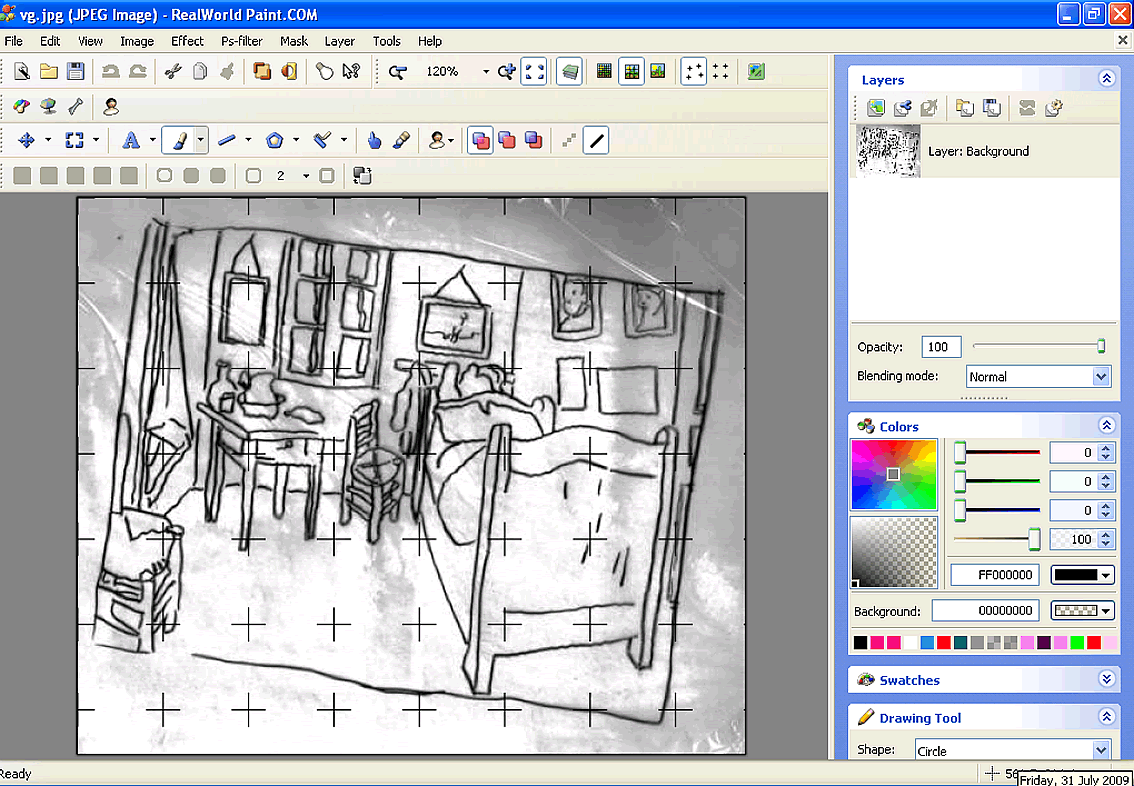Select the pointing hand tool
This screenshot has width=1134, height=786.
[374, 140]
